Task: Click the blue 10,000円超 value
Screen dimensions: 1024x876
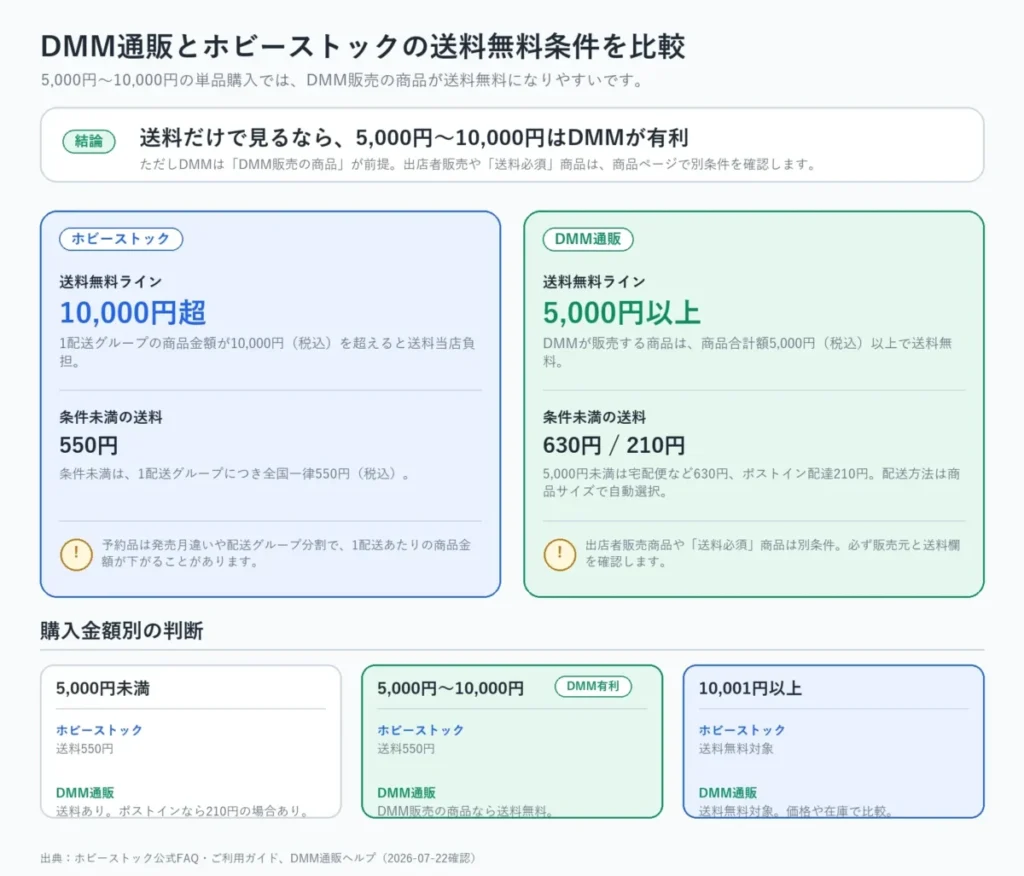Action: click(x=133, y=312)
